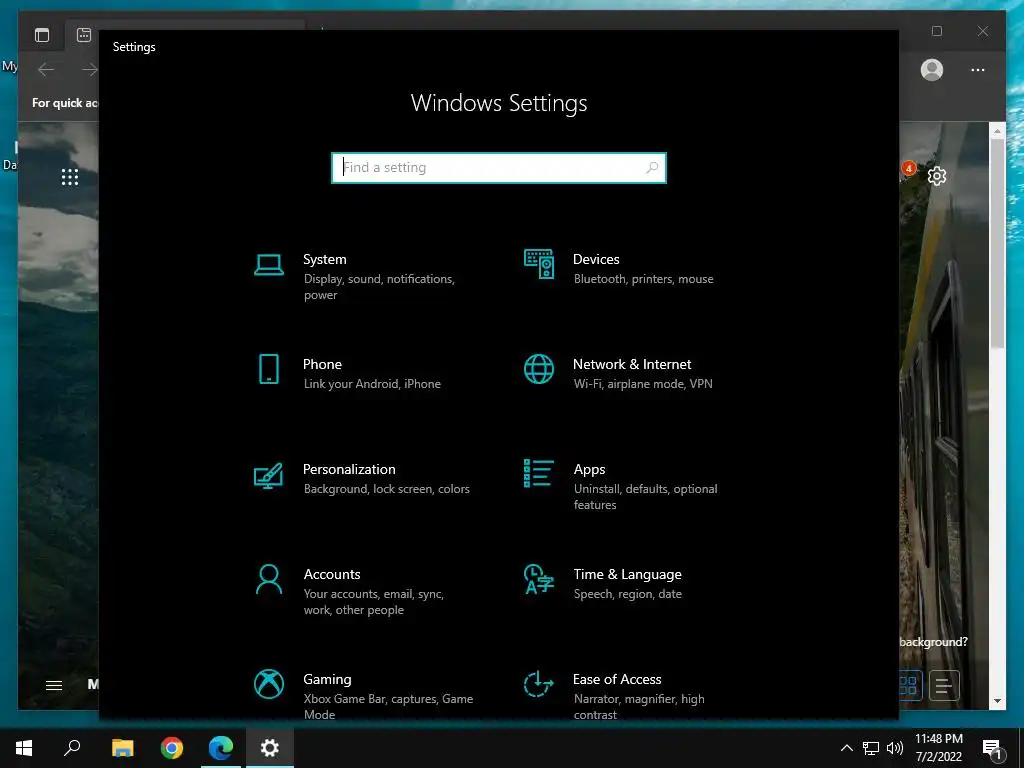The width and height of the screenshot is (1024, 768).
Task: Click the Personalization category title
Action: (x=349, y=470)
